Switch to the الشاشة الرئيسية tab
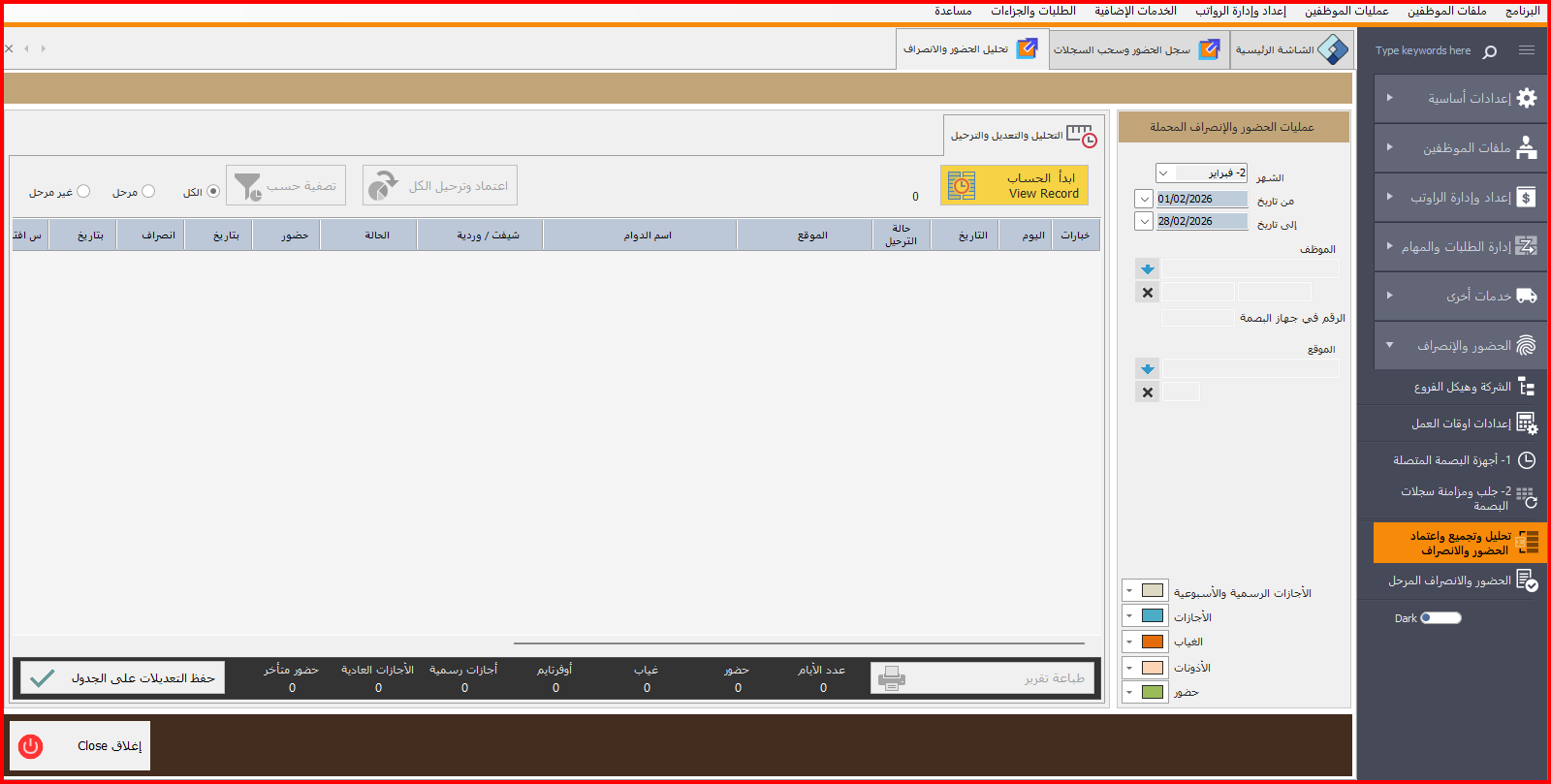 (1291, 49)
